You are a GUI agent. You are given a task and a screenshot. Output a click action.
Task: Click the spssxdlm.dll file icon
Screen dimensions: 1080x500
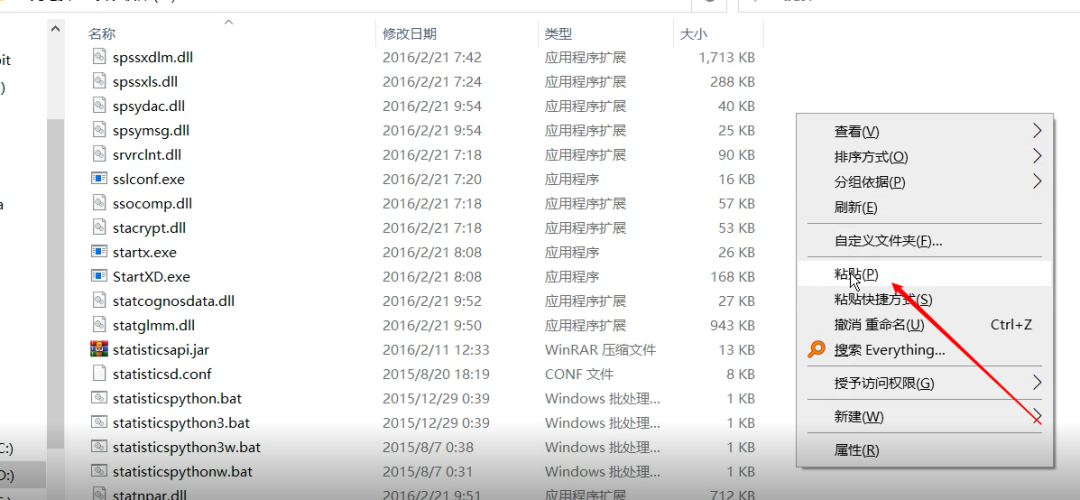[98, 57]
